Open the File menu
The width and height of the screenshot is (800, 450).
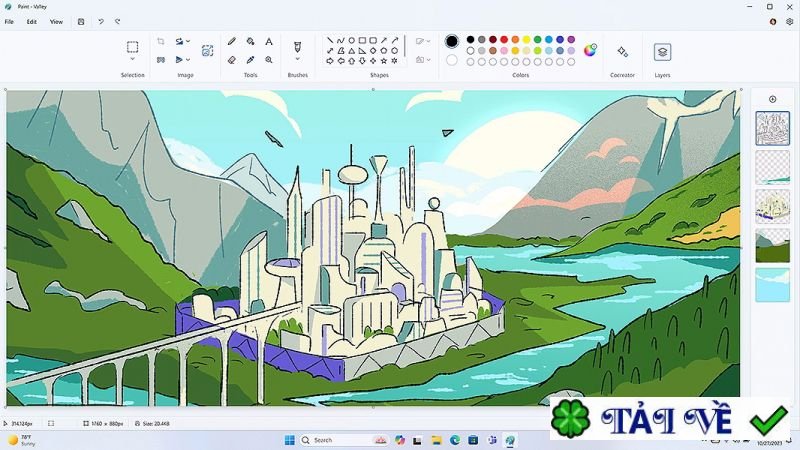point(9,21)
